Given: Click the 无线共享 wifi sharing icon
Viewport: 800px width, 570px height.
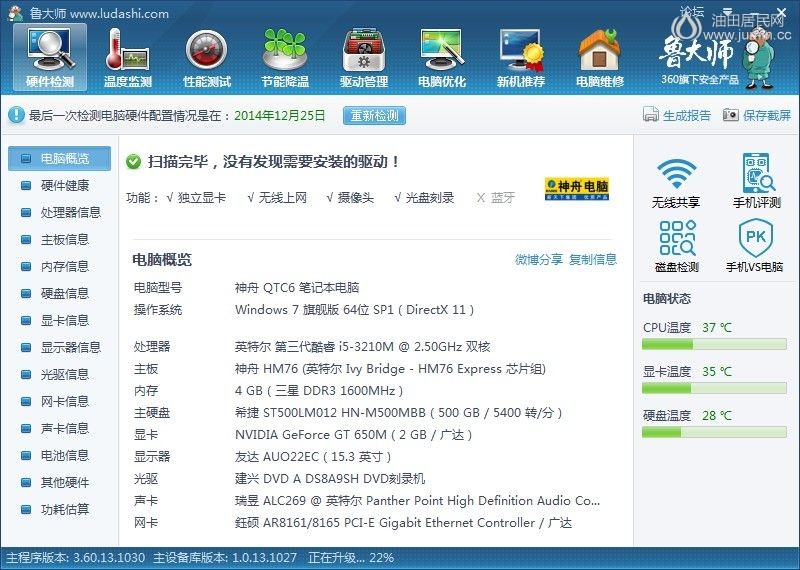Looking at the screenshot, I should (676, 174).
